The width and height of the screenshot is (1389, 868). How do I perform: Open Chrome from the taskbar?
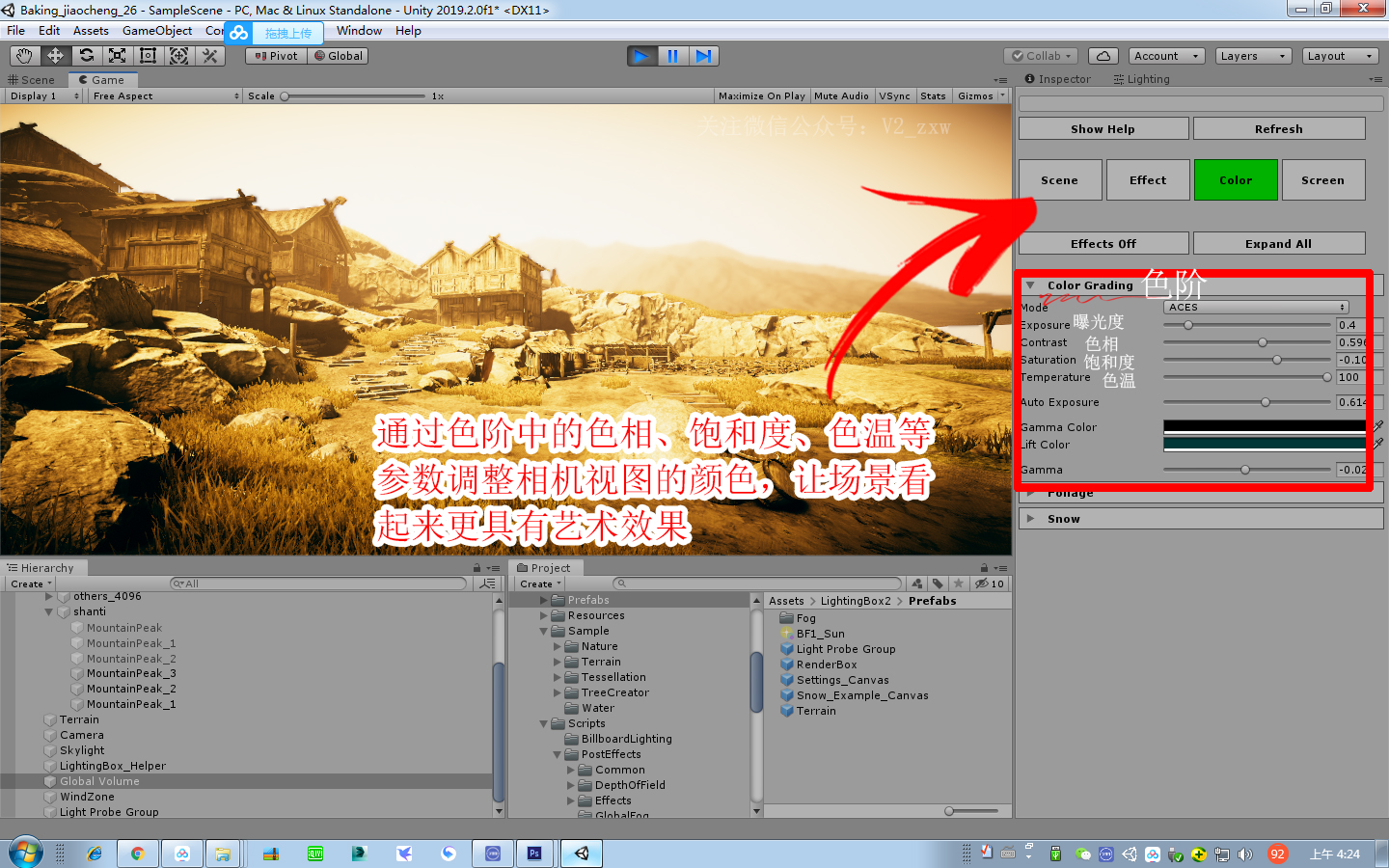[x=138, y=854]
